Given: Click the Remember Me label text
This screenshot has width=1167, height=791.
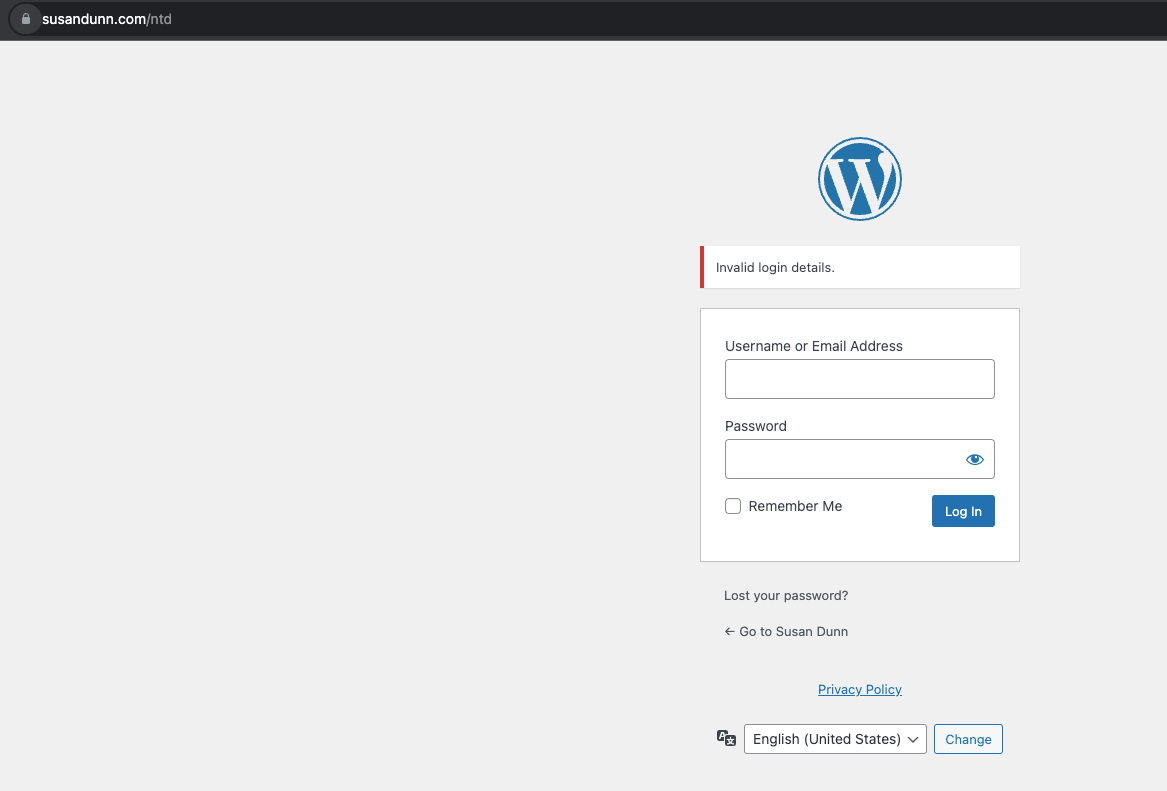Looking at the screenshot, I should (x=795, y=506).
